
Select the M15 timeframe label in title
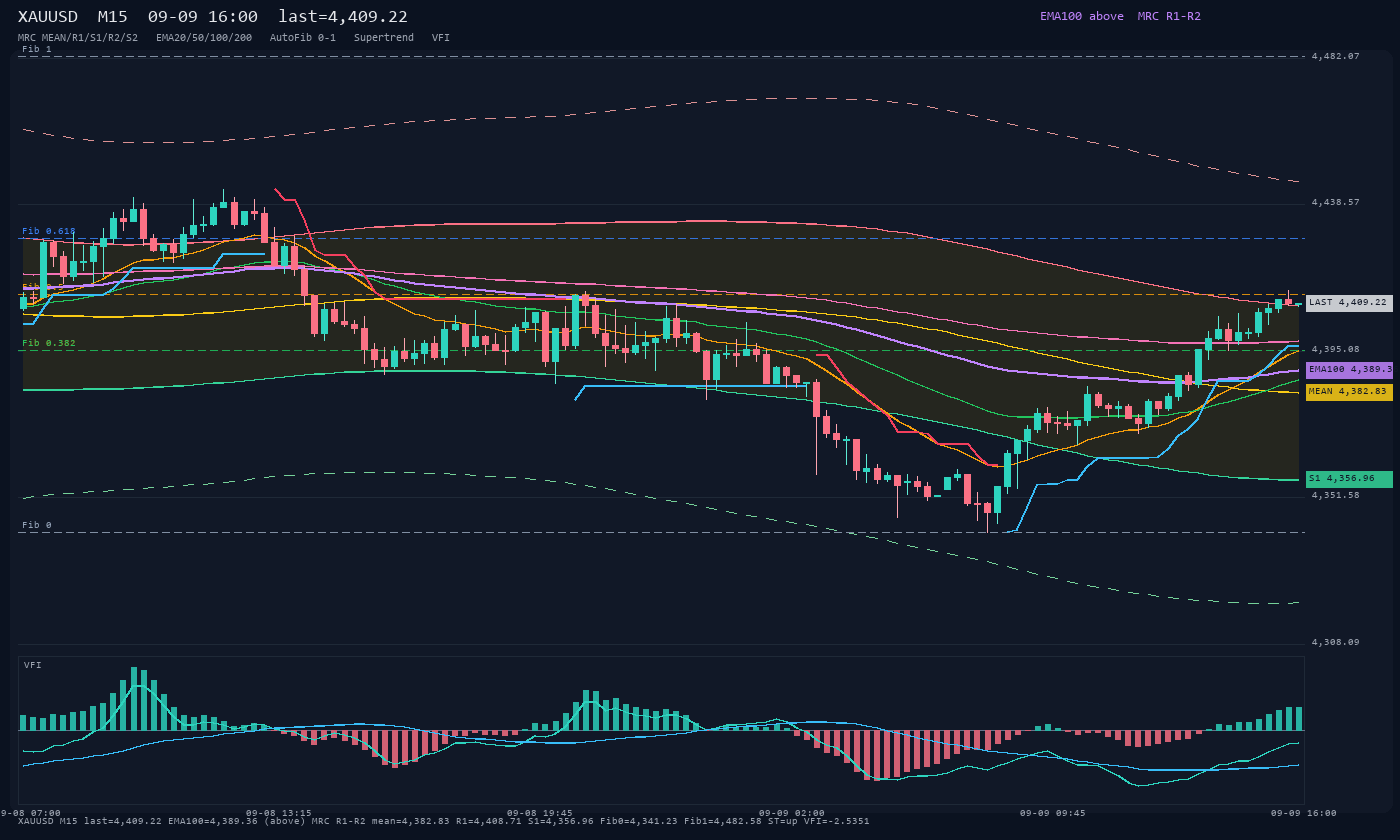tap(112, 17)
